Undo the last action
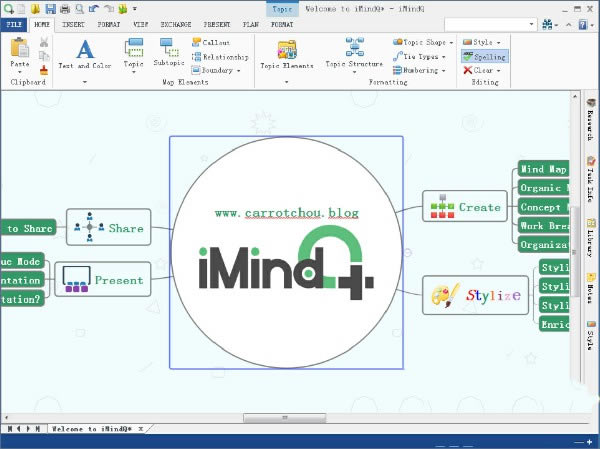 tap(94, 8)
